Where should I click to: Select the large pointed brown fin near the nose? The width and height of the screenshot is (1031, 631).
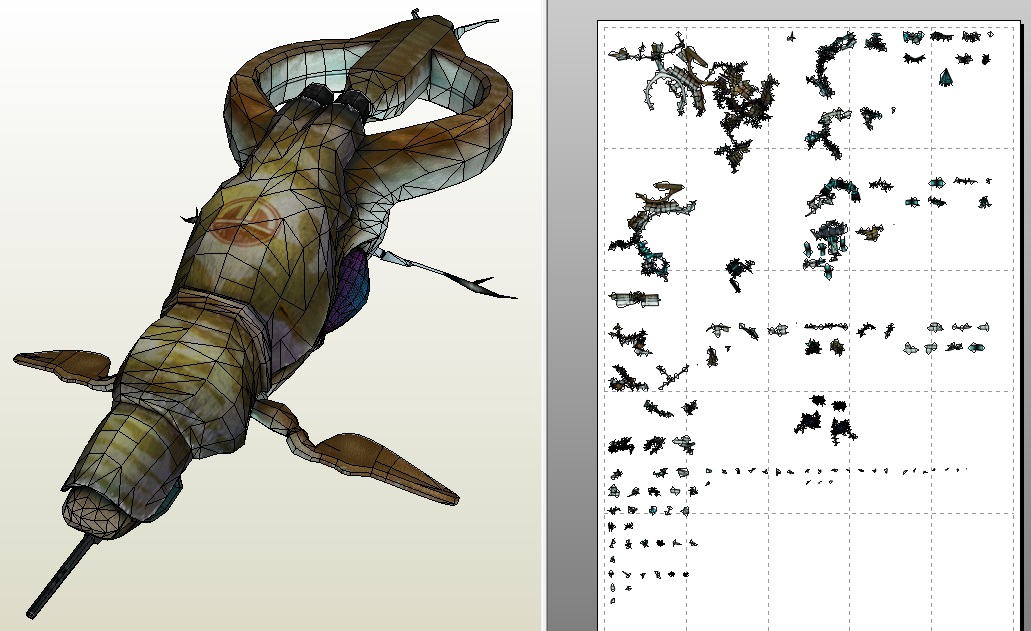388,468
